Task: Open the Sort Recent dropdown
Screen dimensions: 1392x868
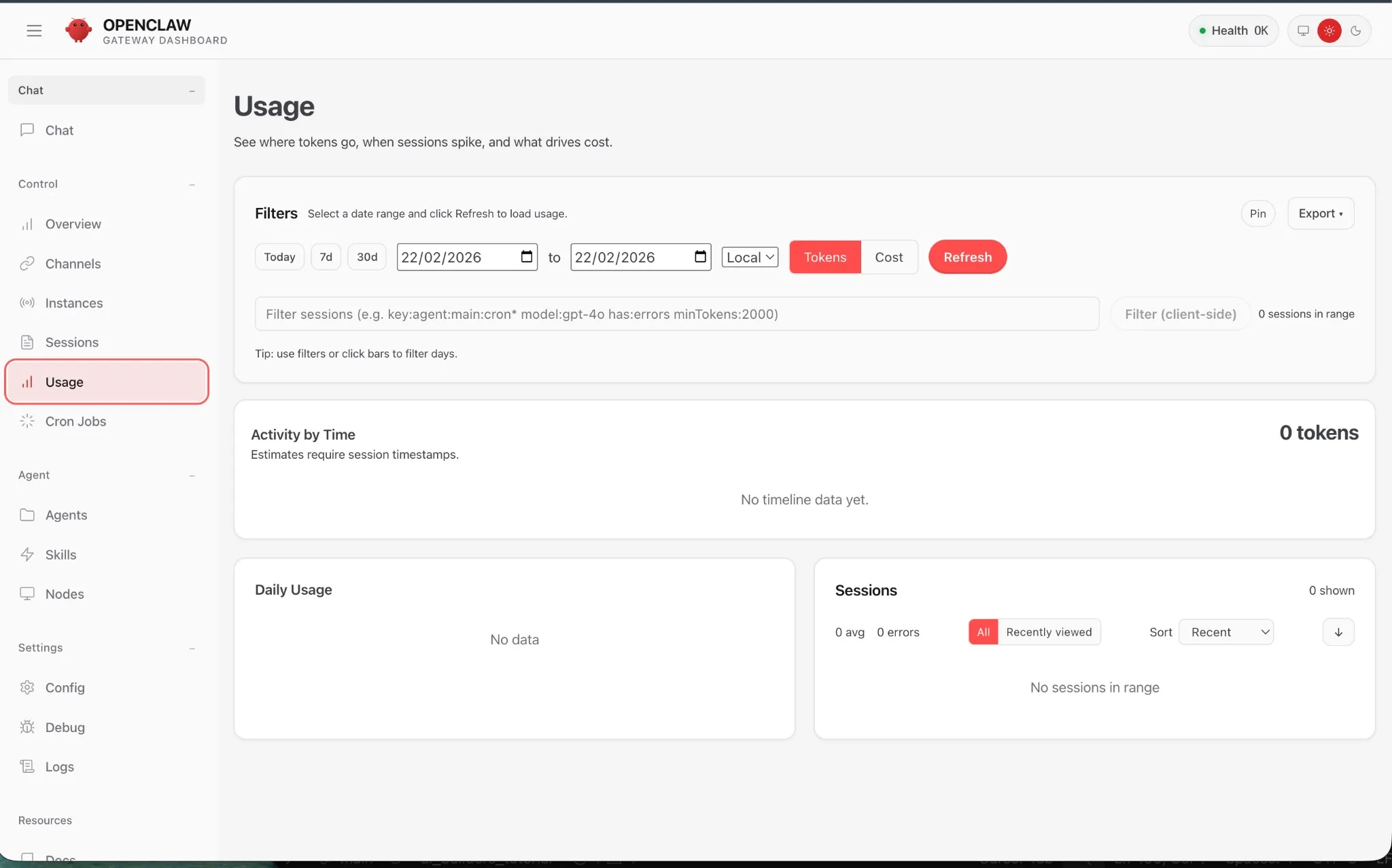Action: (1226, 632)
